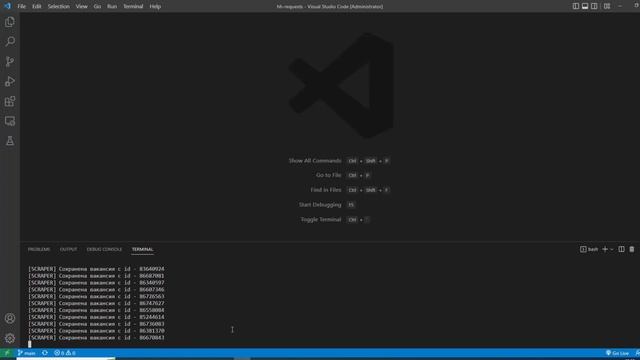Click the bash terminal label
The image size is (640, 360).
tap(589, 249)
